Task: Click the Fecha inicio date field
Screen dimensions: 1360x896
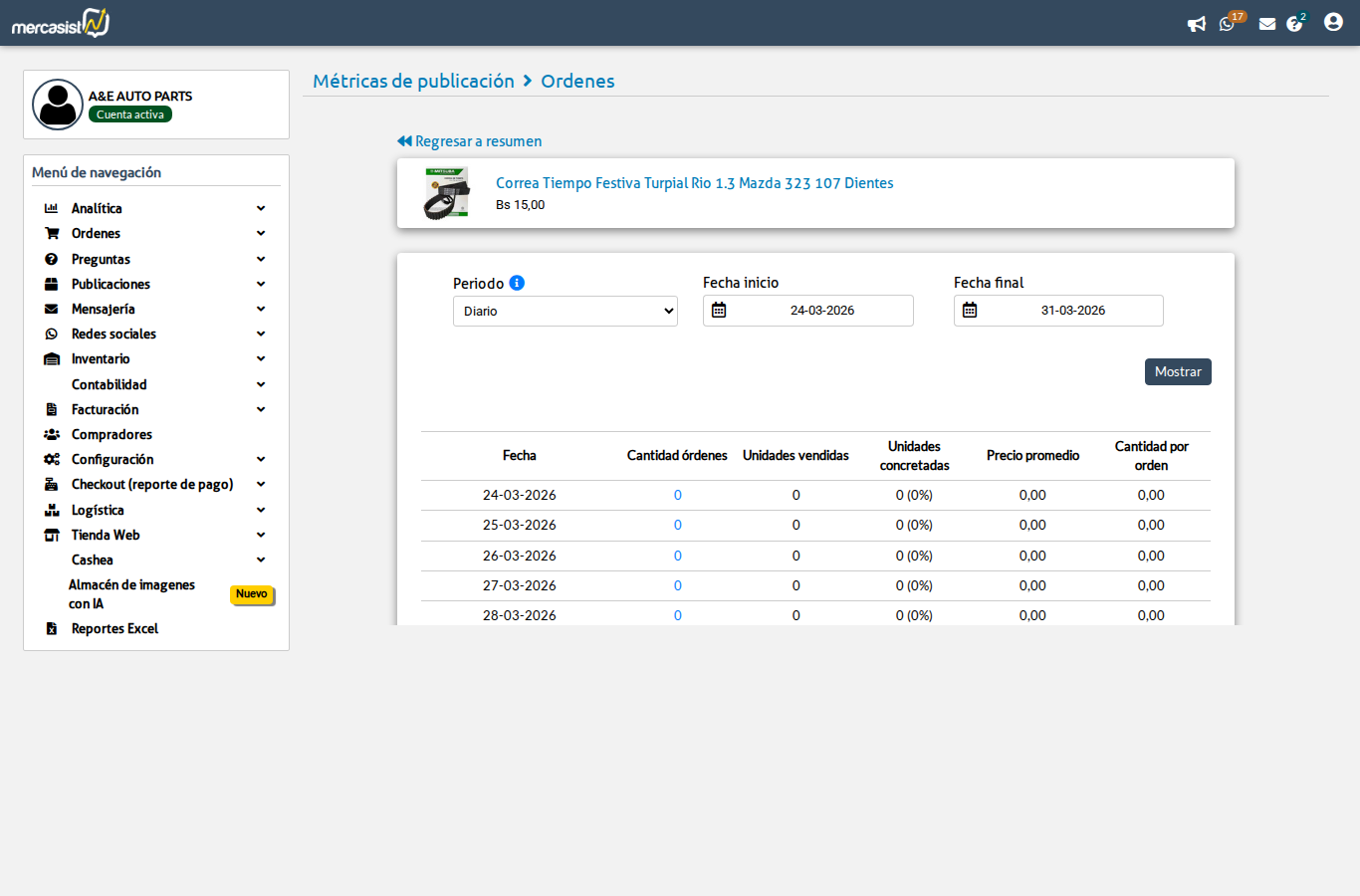Action: (808, 311)
